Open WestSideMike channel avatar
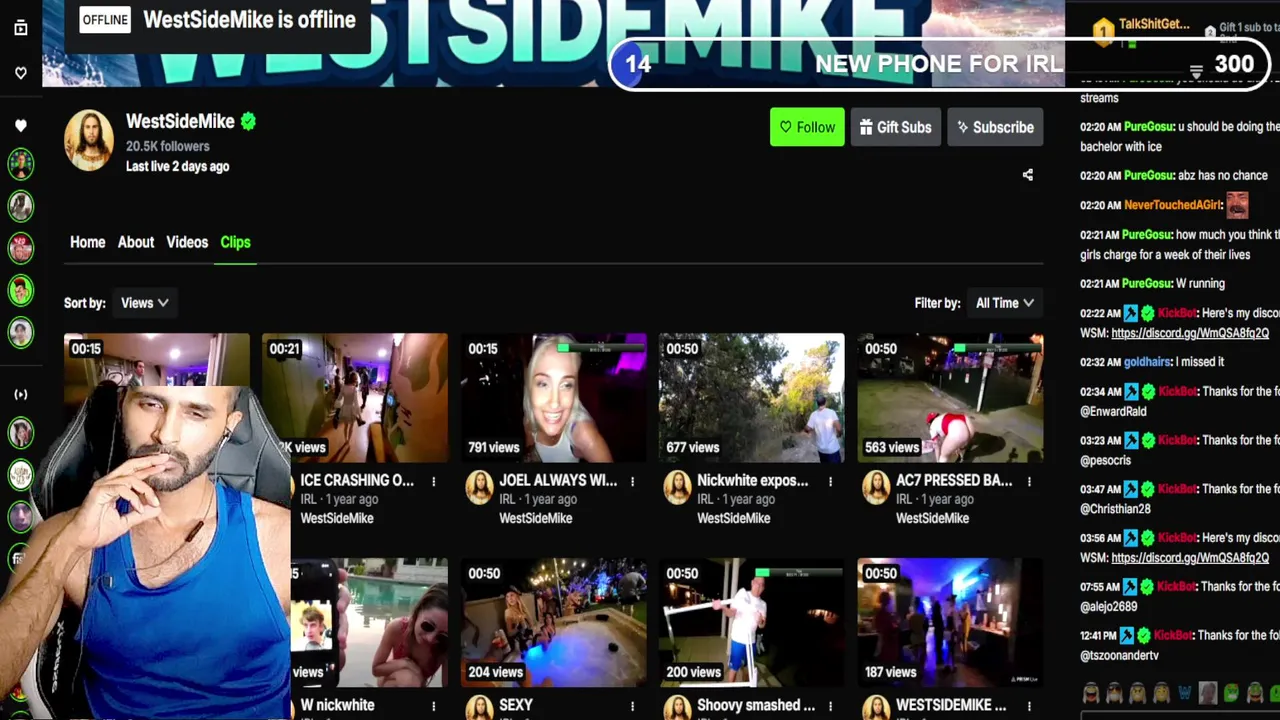1280x720 pixels. click(x=89, y=140)
